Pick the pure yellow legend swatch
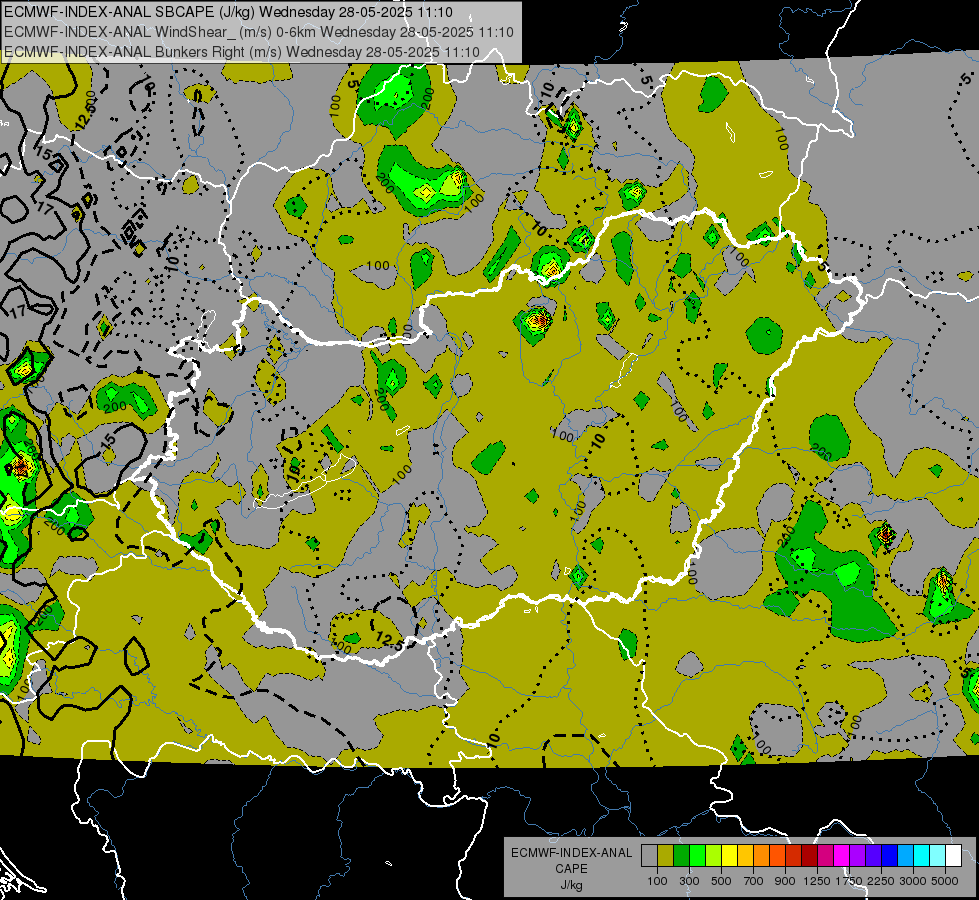This screenshot has height=900, width=979. coord(729,856)
